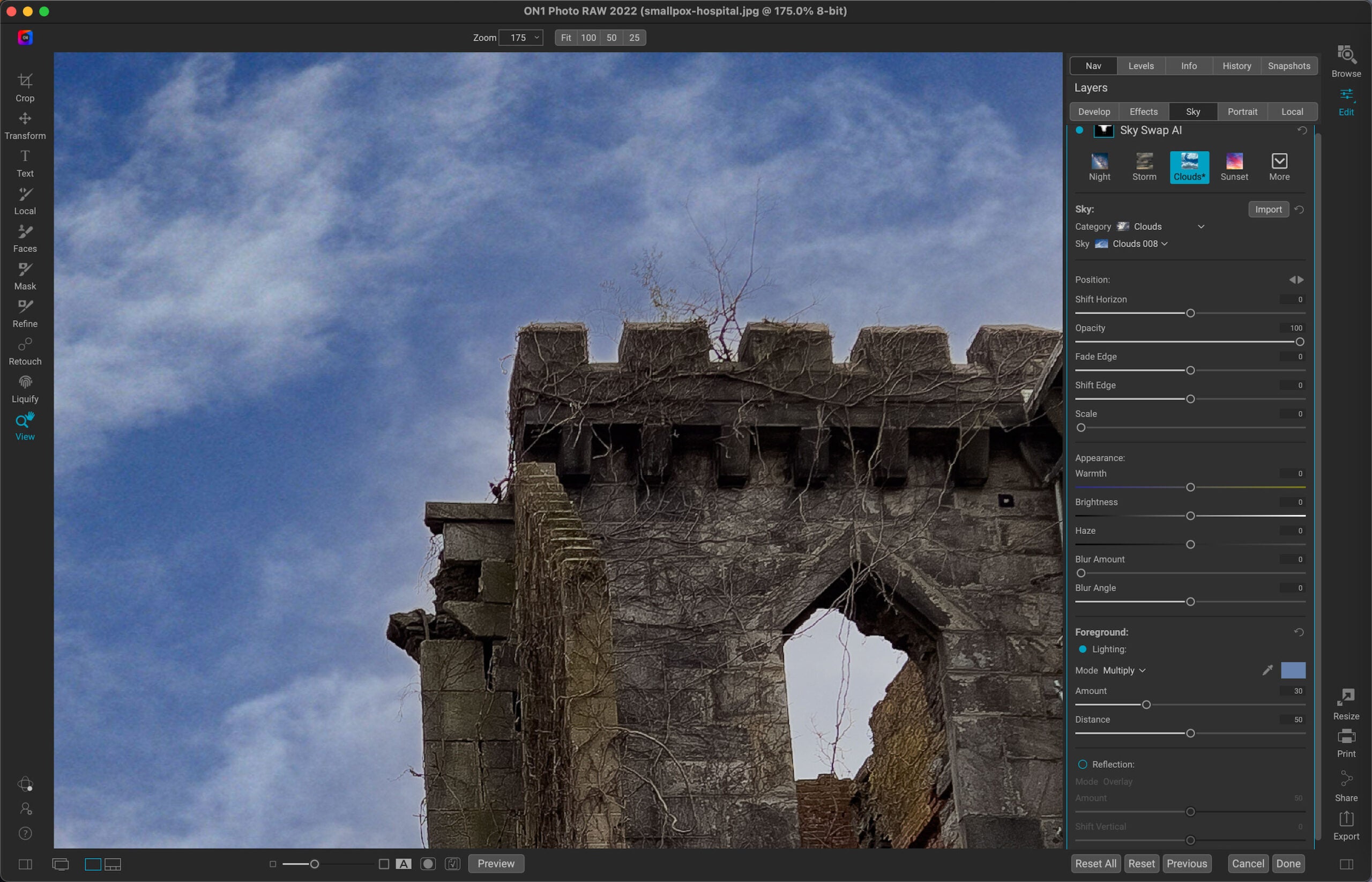The image size is (1372, 882).
Task: Toggle Sky Swap AI layer visibility
Action: click(1080, 130)
